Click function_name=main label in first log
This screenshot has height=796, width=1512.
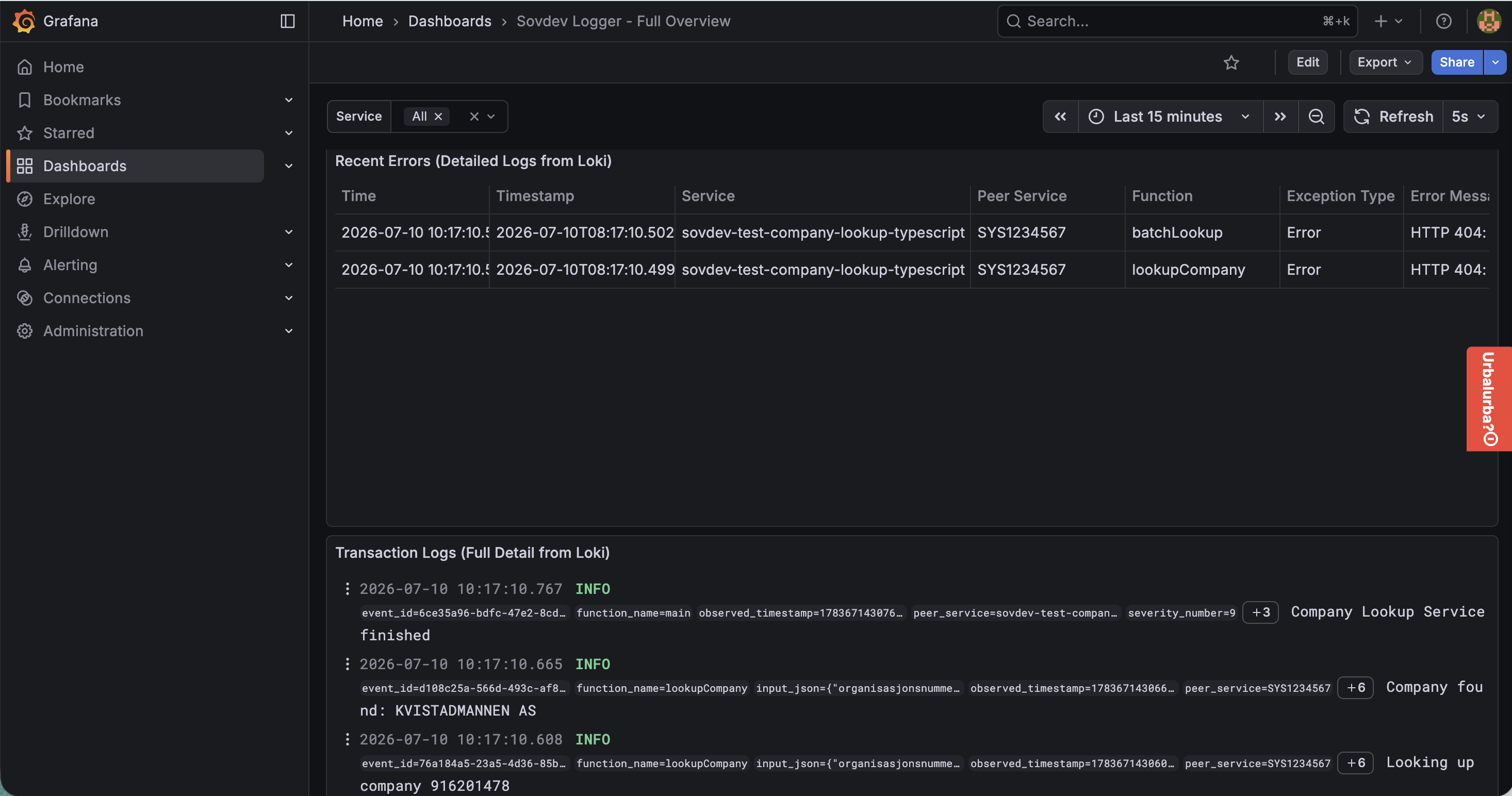point(633,613)
